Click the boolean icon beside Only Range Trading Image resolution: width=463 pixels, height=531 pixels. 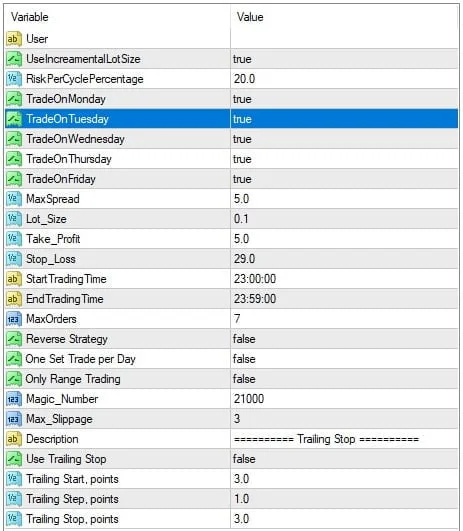[14, 379]
